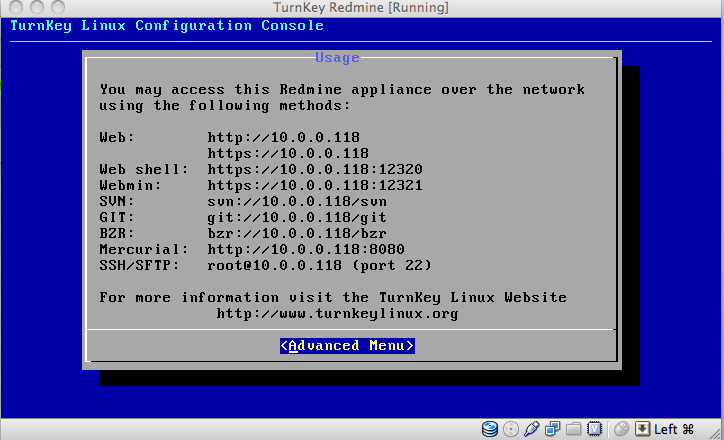This screenshot has height=440, width=724.
Task: Click the Left ⌘ host key label
Action: 674,429
